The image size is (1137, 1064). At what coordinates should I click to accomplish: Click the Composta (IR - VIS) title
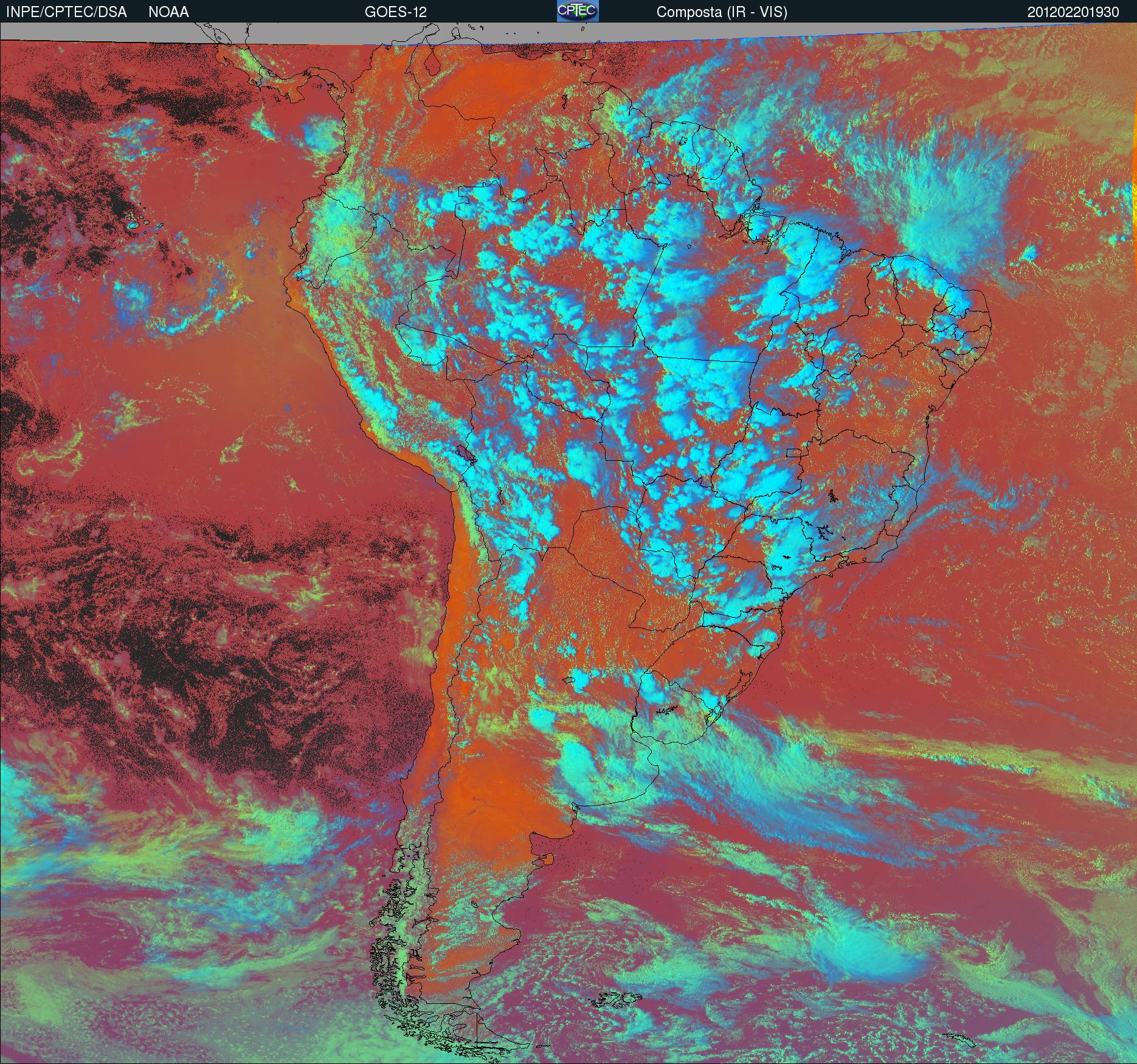(x=722, y=12)
